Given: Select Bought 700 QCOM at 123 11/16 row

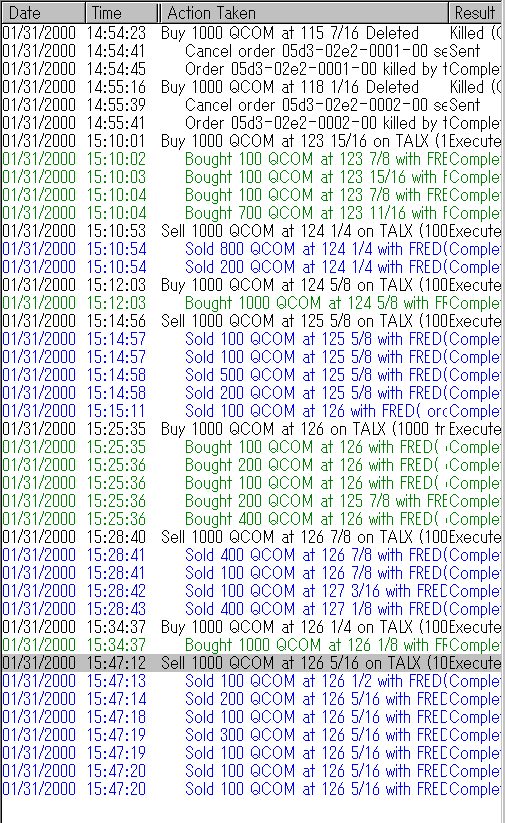Looking at the screenshot, I should point(252,213).
